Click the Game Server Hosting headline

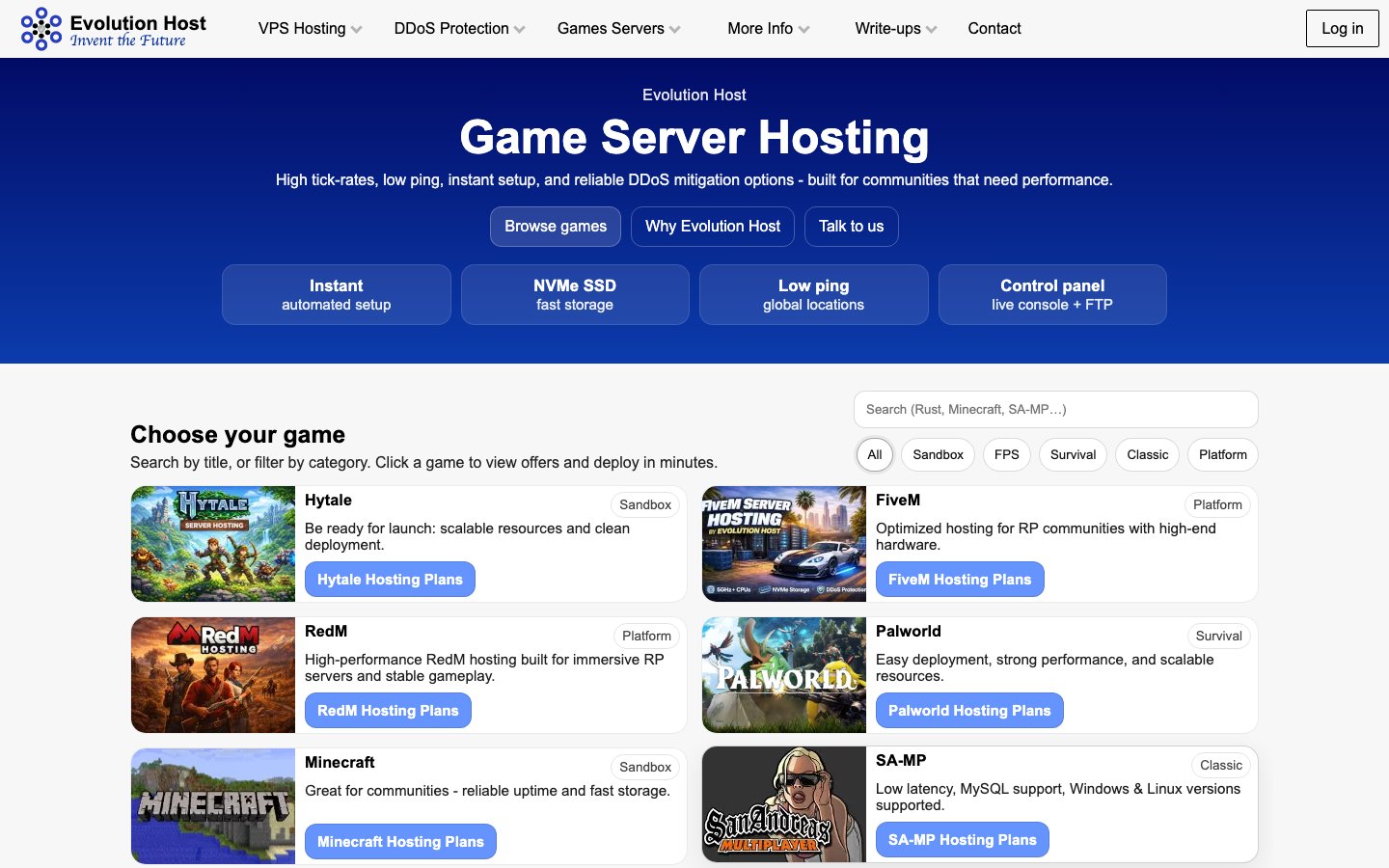694,138
